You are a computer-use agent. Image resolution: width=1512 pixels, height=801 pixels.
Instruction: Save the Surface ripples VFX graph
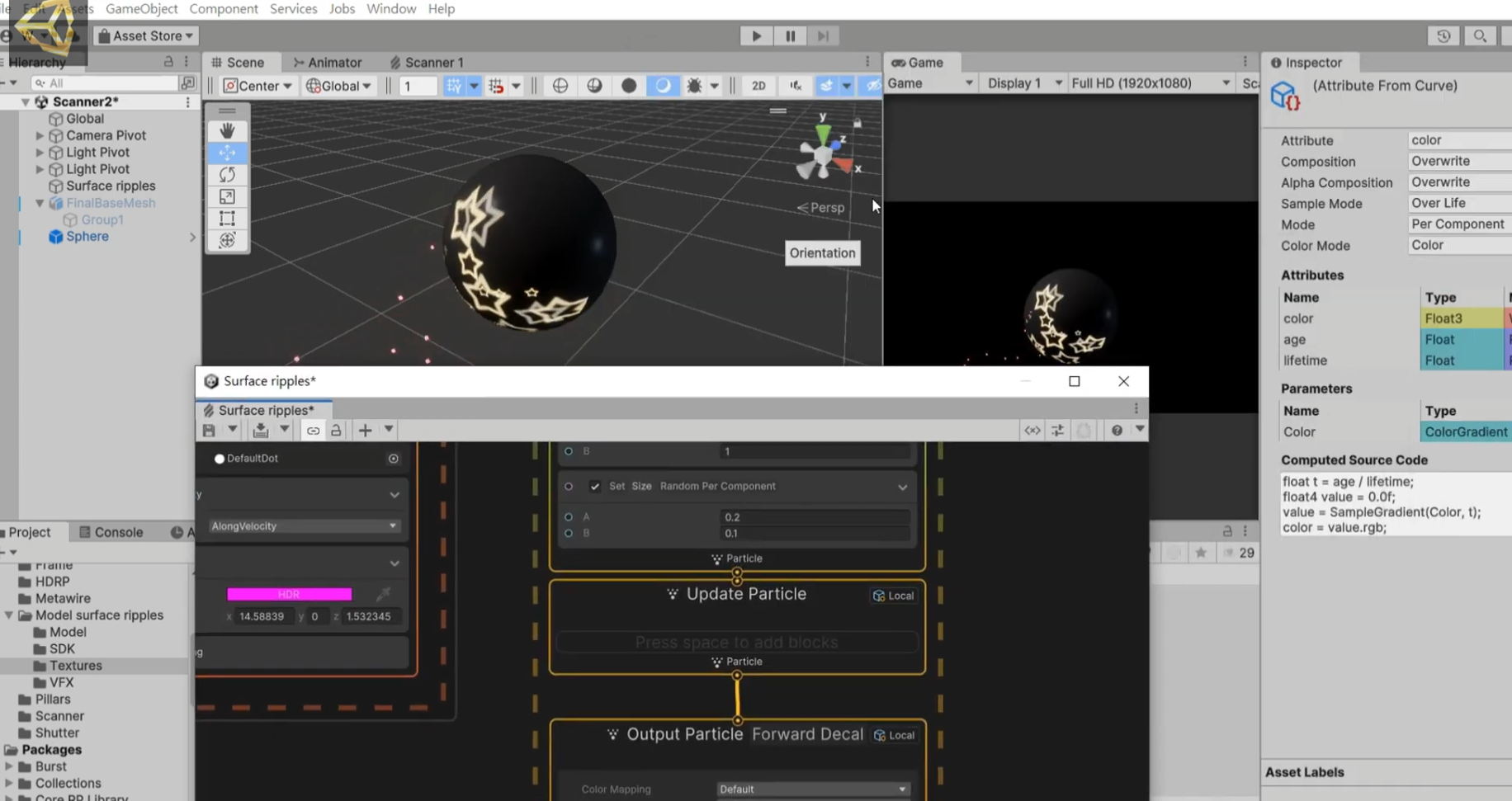click(x=210, y=430)
